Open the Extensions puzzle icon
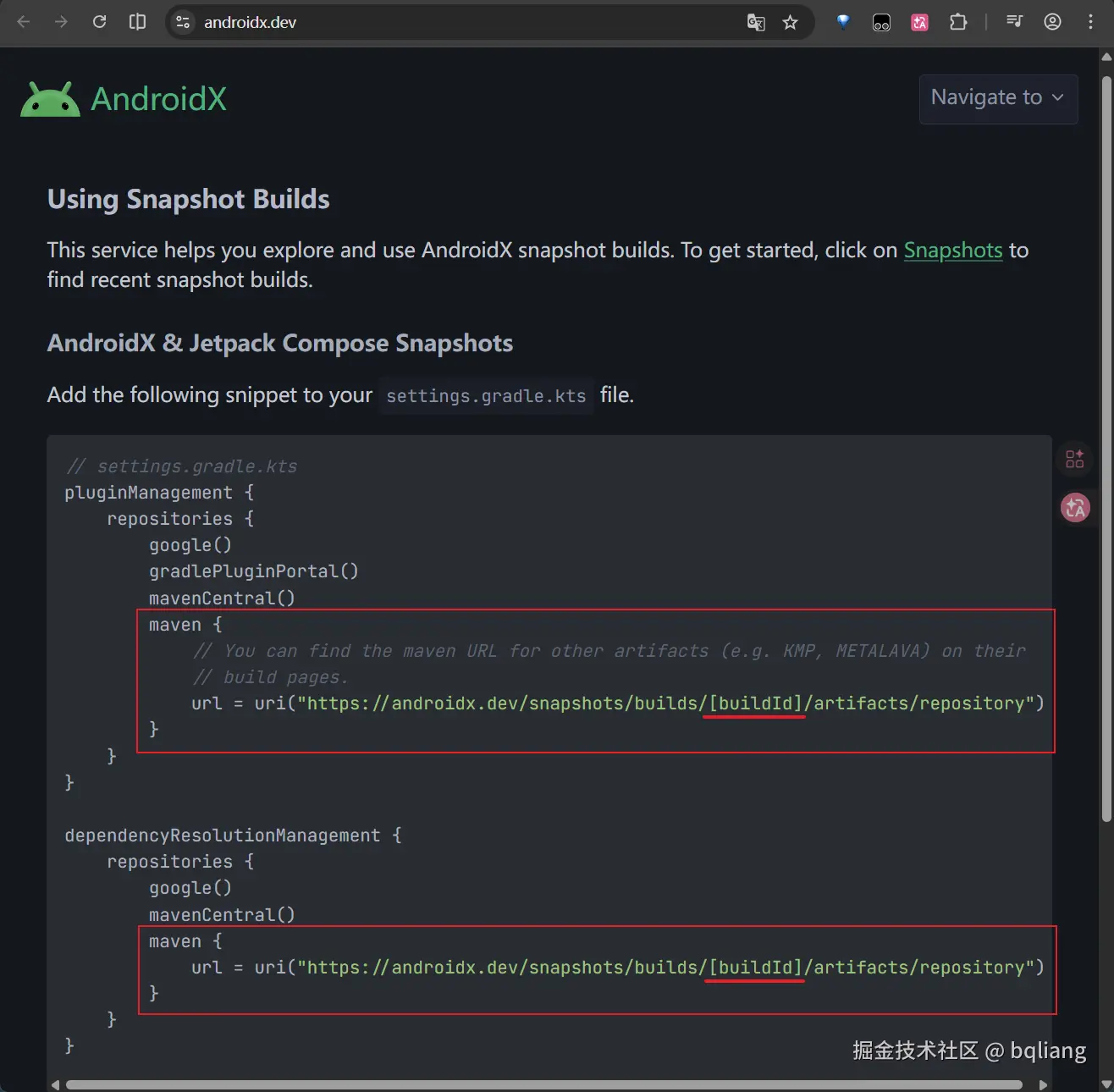The image size is (1114, 1092). click(958, 23)
